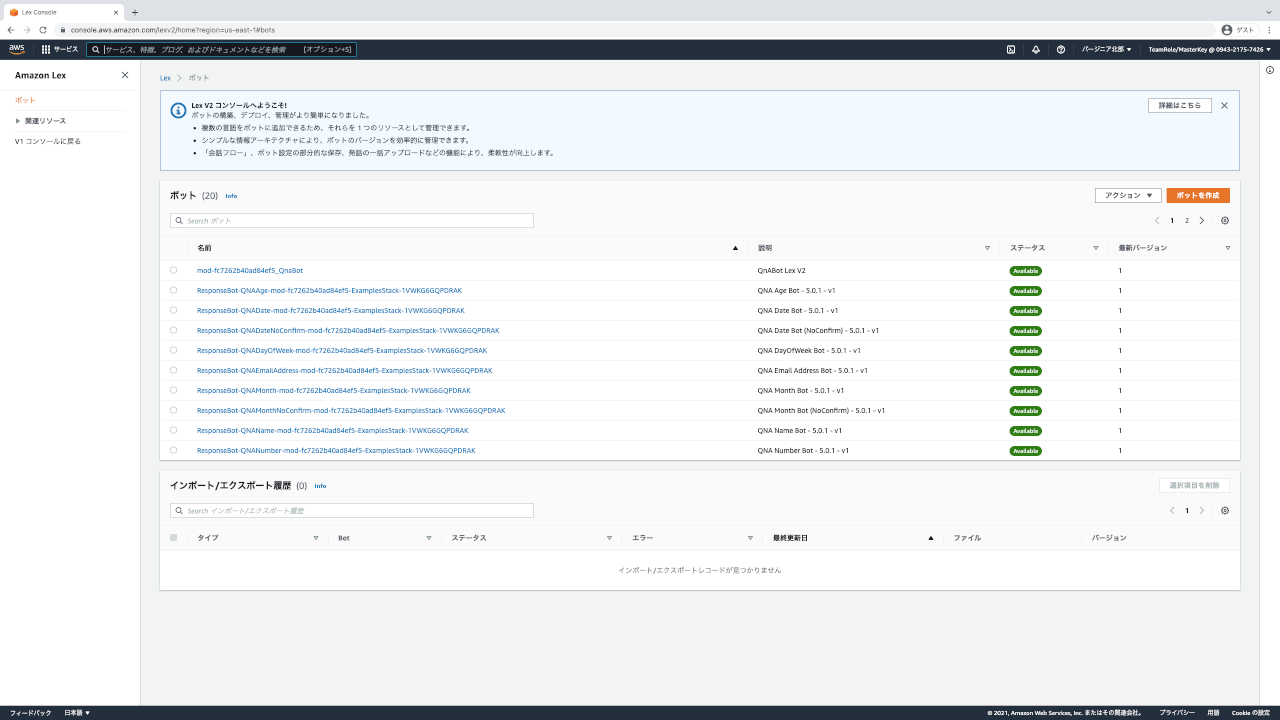
Task: Open the AWS notifications bell
Action: pyautogui.click(x=1036, y=49)
